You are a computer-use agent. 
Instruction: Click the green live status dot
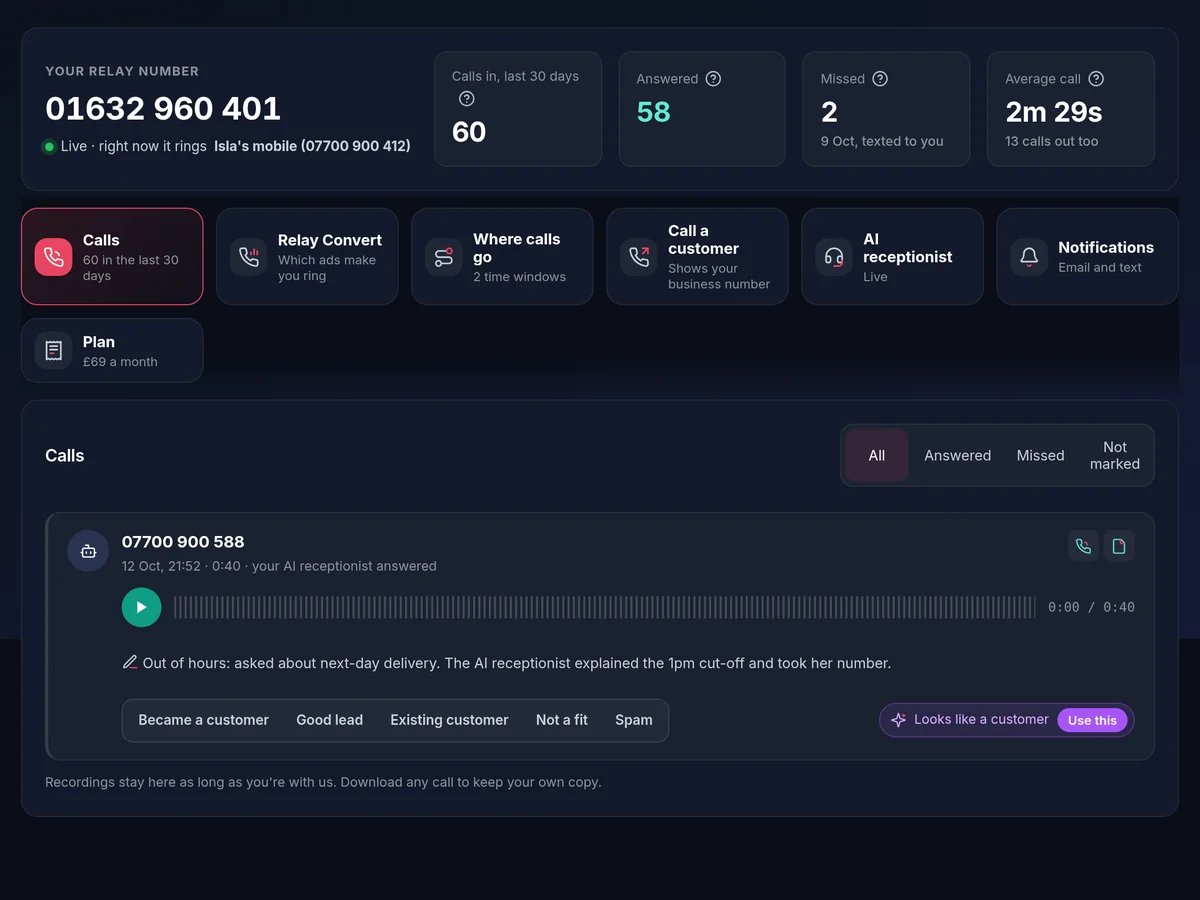(49, 147)
